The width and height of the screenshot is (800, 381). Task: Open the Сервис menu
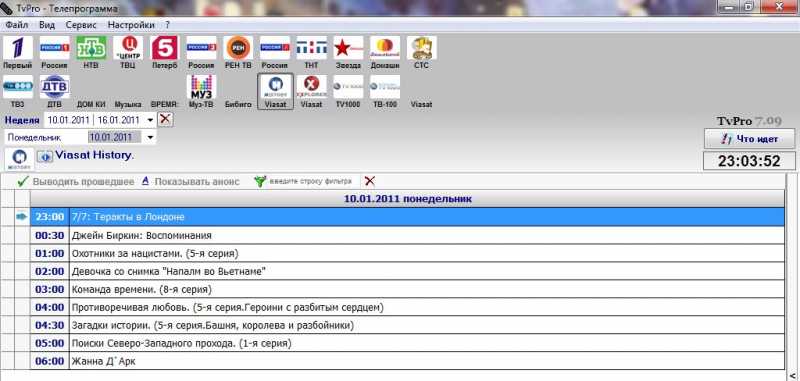point(81,24)
